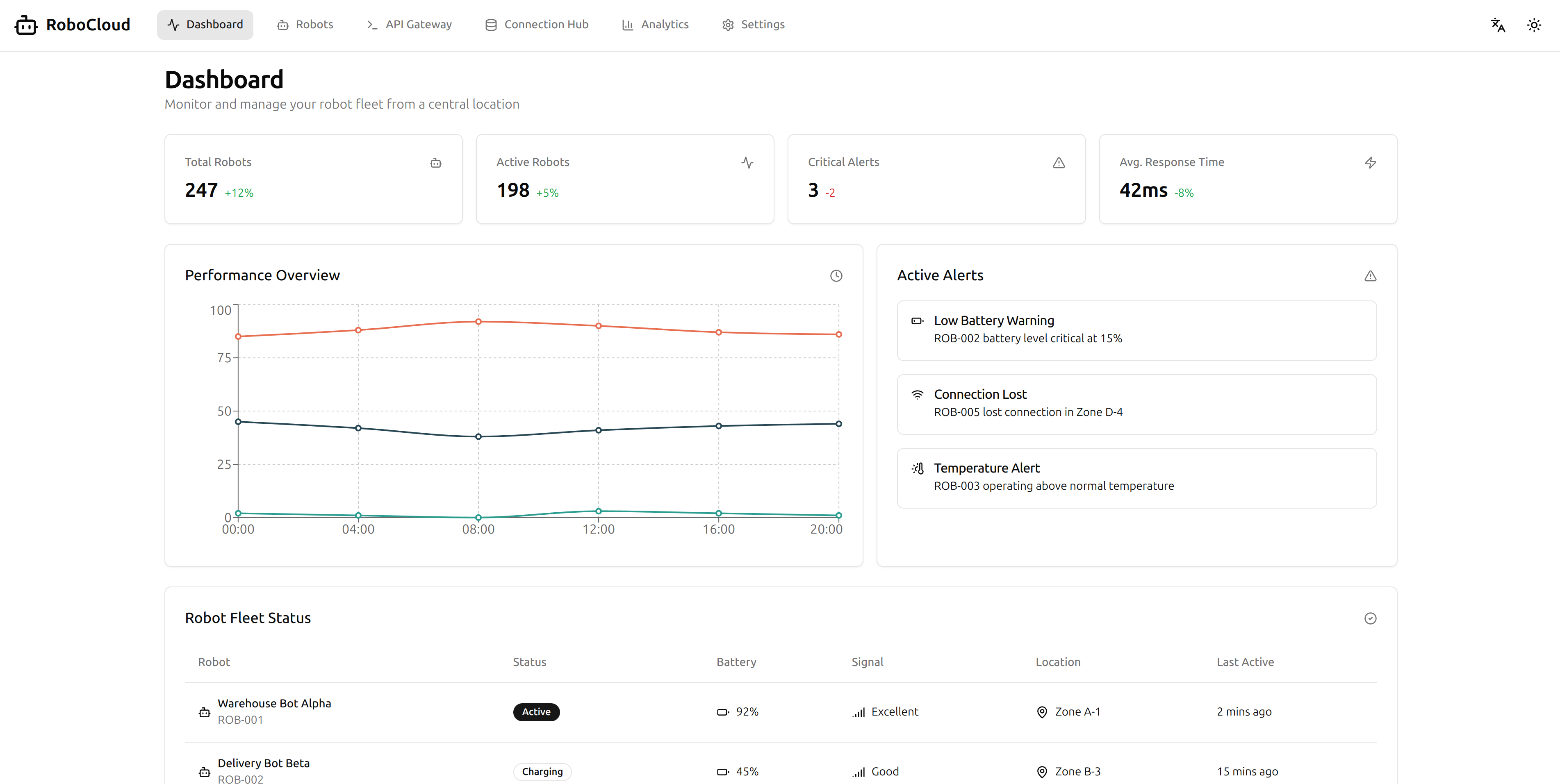
Task: Select the Low Battery Warning alert
Action: click(x=1136, y=331)
